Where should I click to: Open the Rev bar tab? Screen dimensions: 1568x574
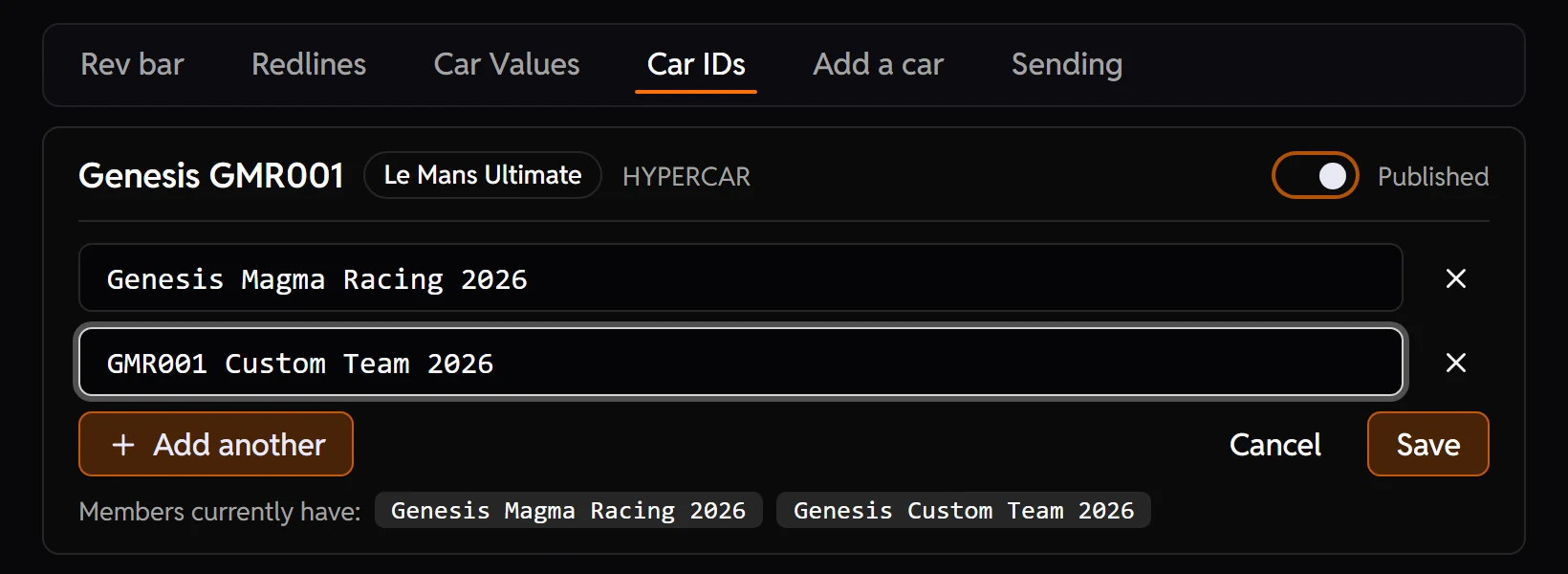(x=132, y=64)
